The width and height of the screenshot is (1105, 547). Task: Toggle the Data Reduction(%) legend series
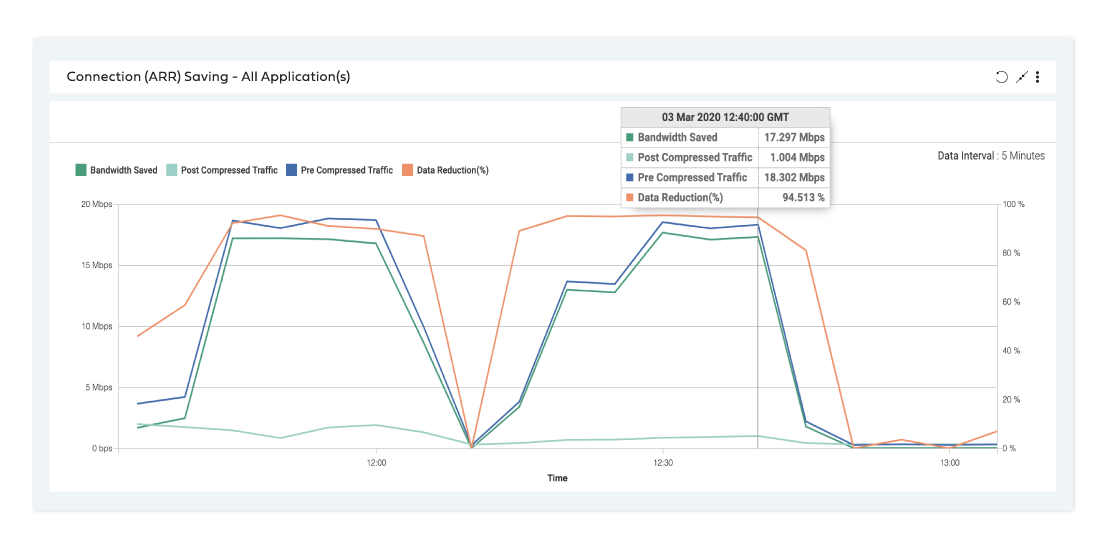[x=445, y=170]
